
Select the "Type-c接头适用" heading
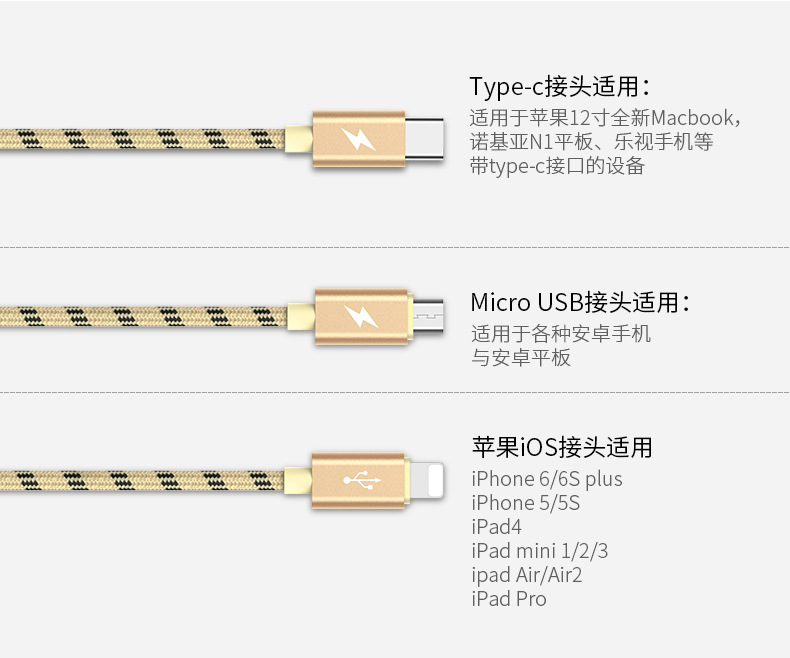[x=560, y=86]
